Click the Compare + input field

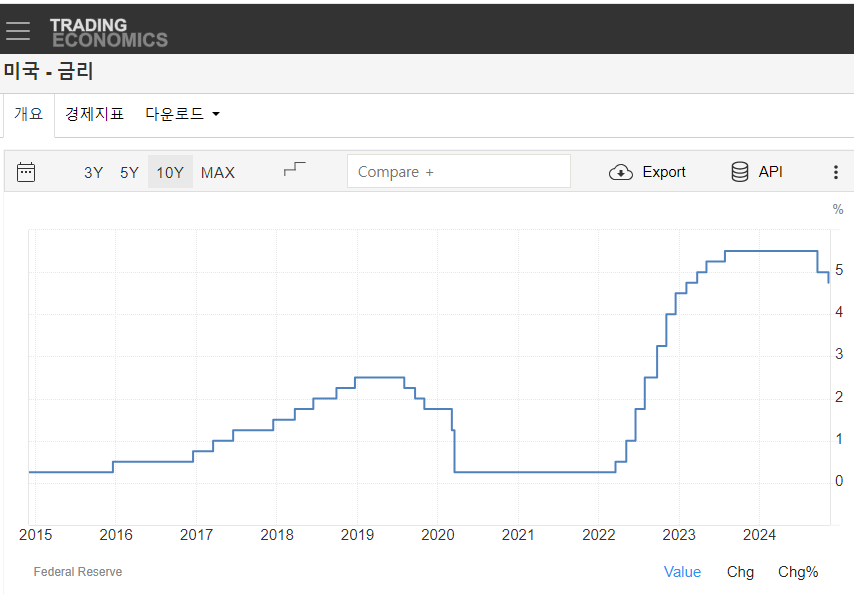pos(459,172)
